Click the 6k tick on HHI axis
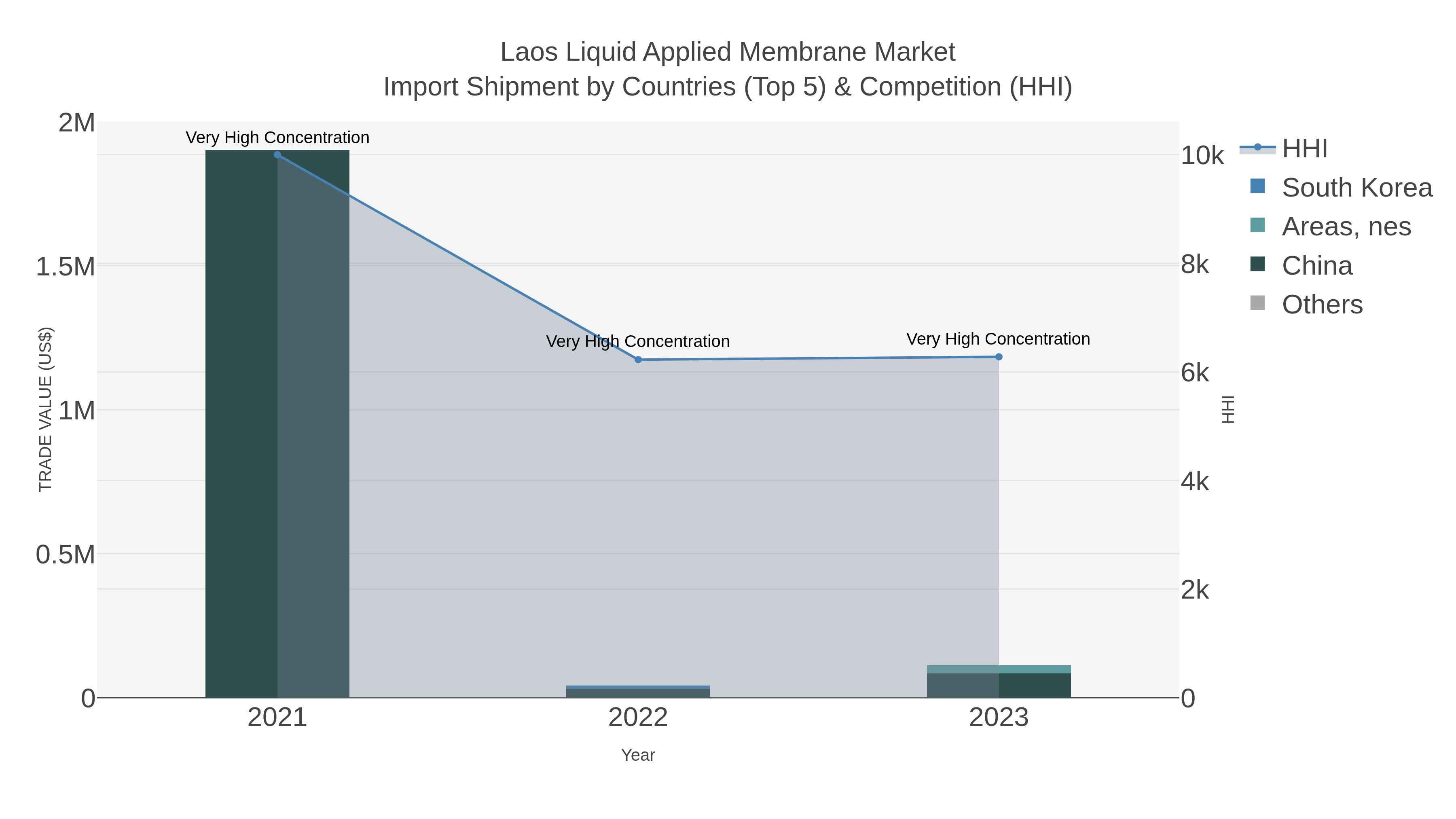Image resolution: width=1456 pixels, height=819 pixels. [1195, 373]
